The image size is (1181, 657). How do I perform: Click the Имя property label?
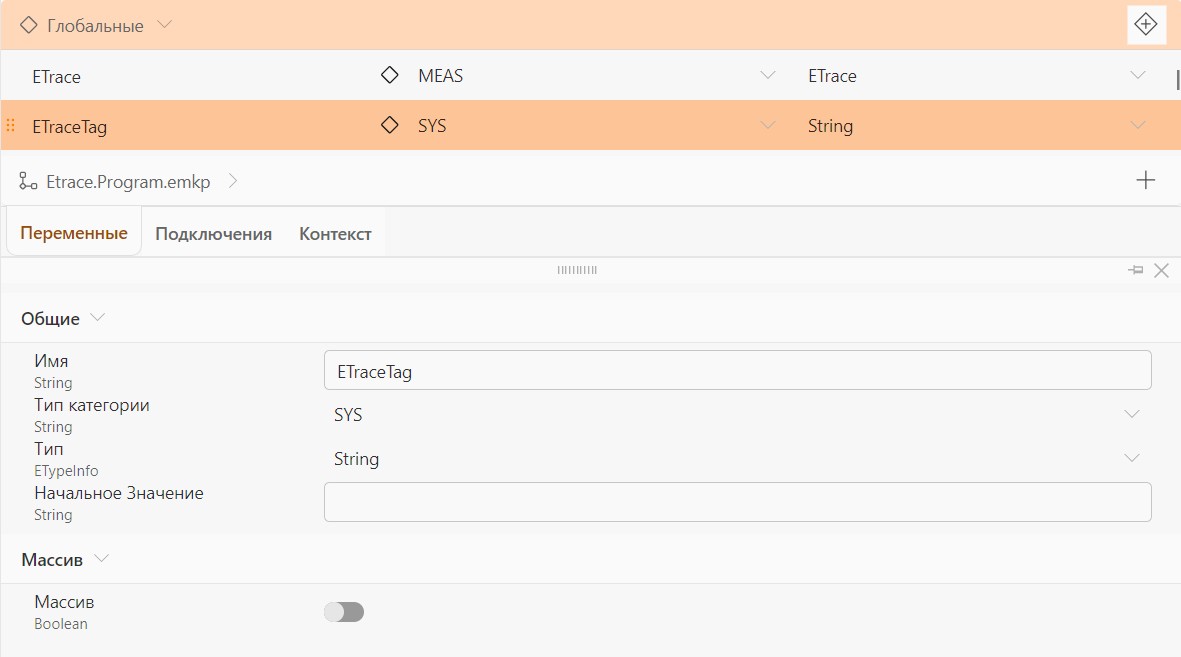[x=51, y=362]
